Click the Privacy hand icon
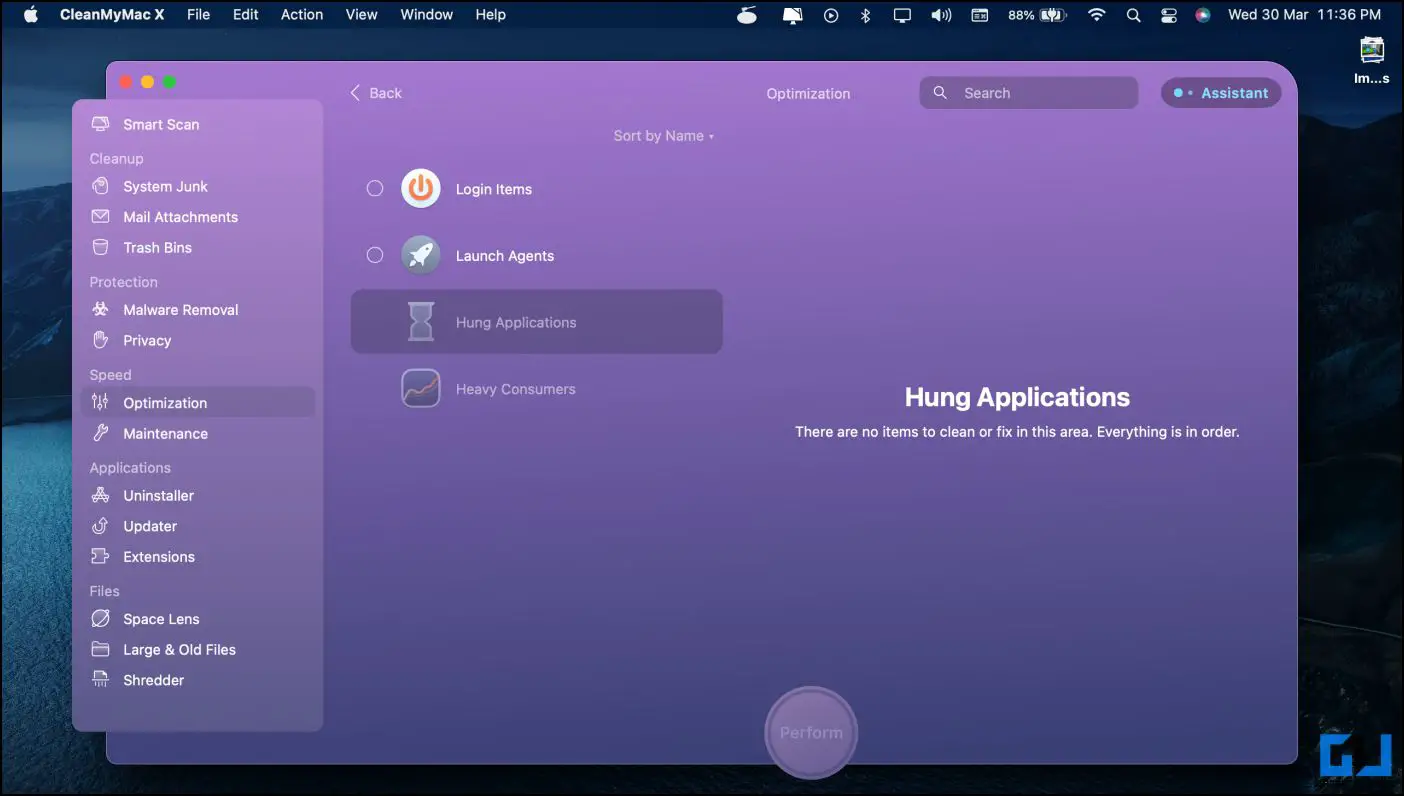The image size is (1404, 796). tap(100, 340)
